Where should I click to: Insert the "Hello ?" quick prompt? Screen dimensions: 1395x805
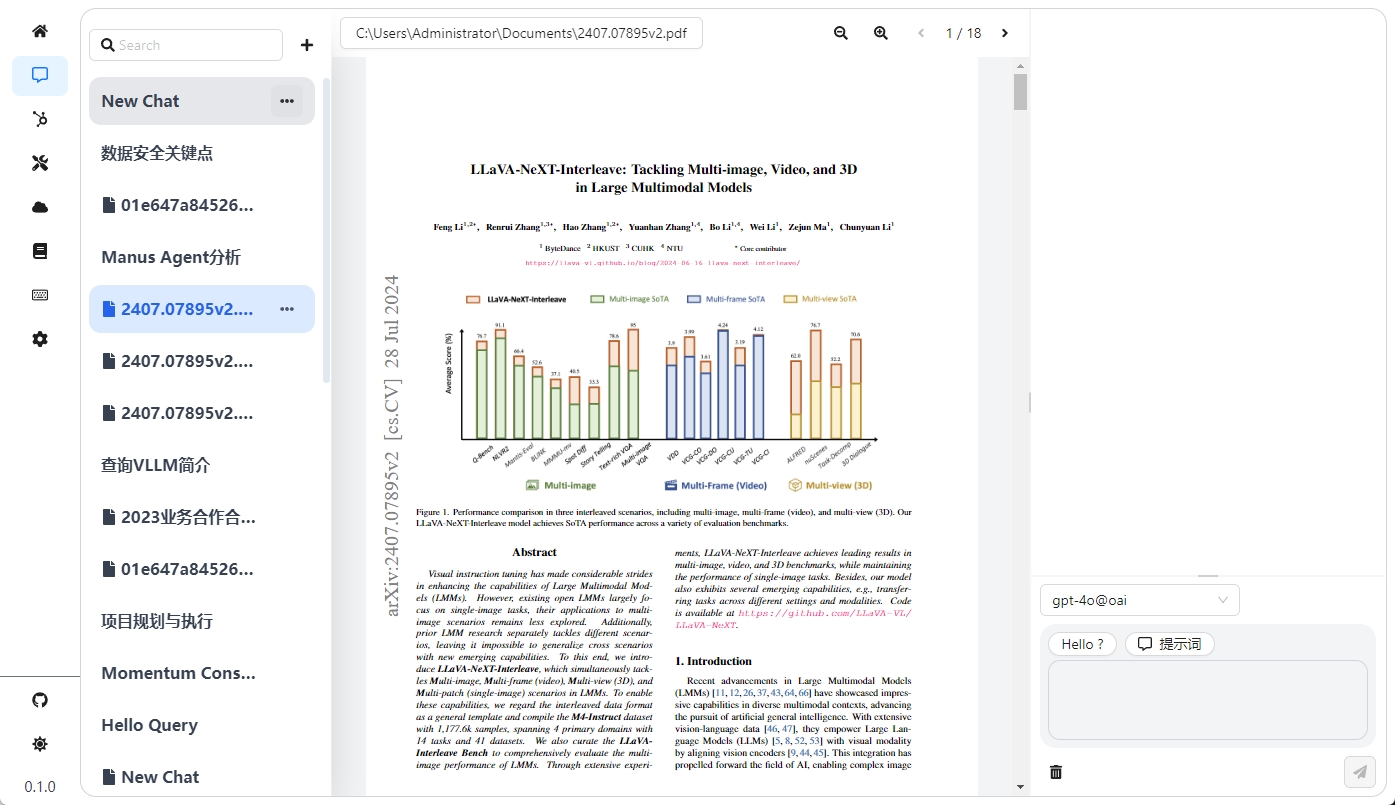click(x=1083, y=644)
